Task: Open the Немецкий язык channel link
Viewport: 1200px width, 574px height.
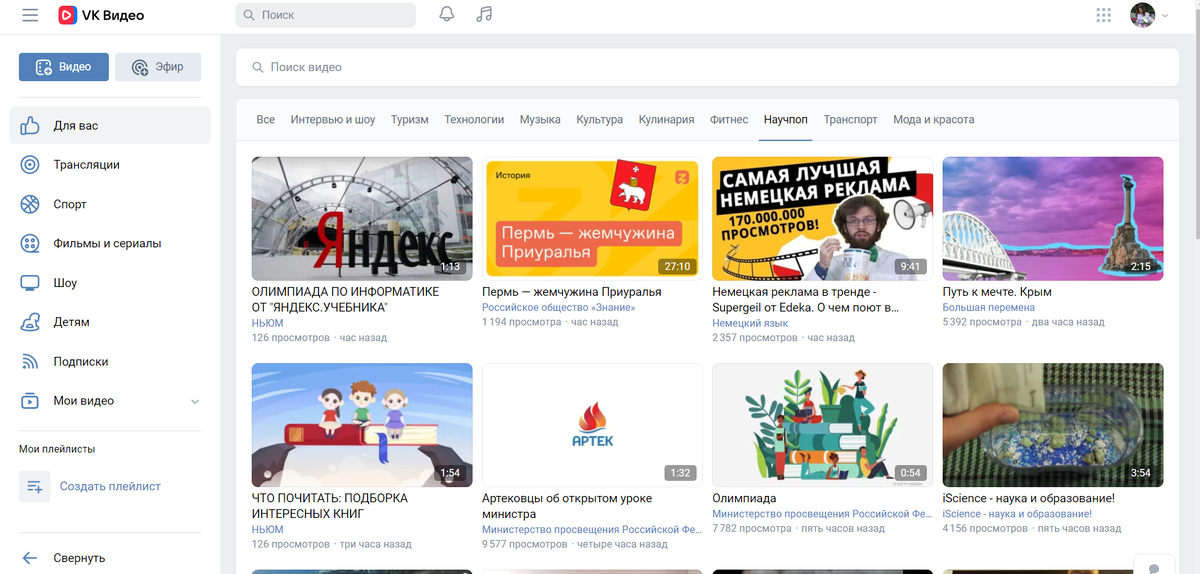Action: (750, 324)
